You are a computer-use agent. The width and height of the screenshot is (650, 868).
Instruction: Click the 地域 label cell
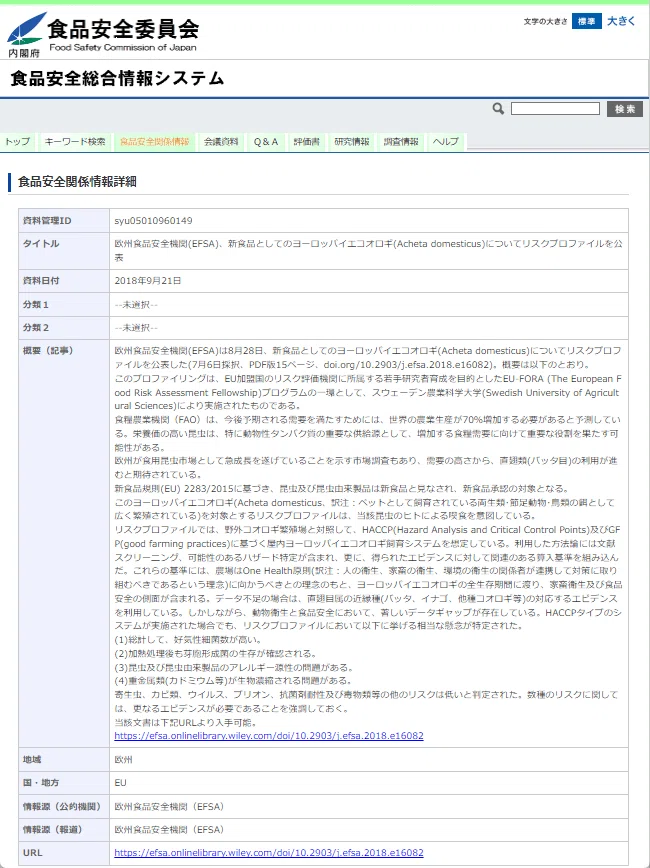(64, 760)
